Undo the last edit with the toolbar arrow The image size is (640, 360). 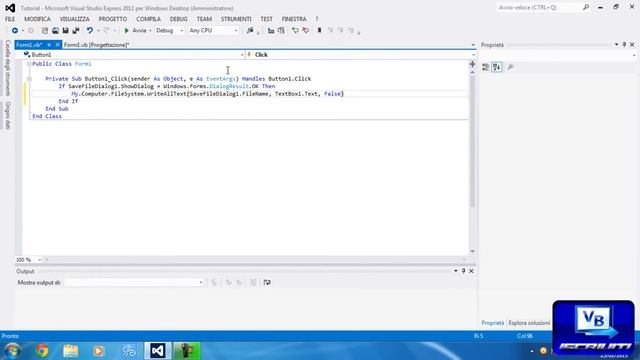[x=90, y=31]
